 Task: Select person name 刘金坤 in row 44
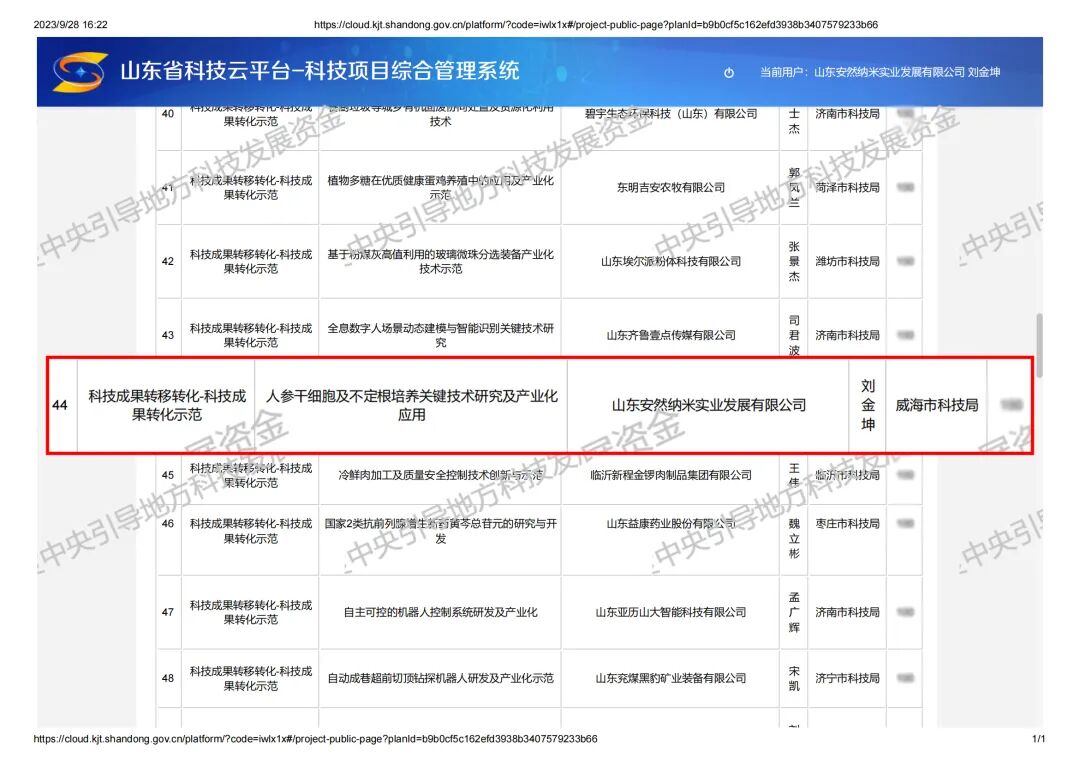[868, 405]
